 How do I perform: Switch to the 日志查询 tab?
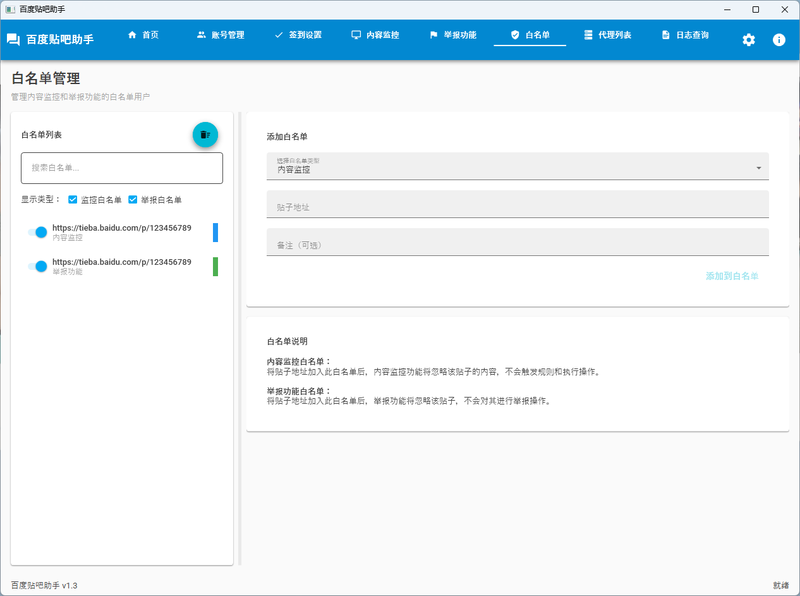(685, 35)
